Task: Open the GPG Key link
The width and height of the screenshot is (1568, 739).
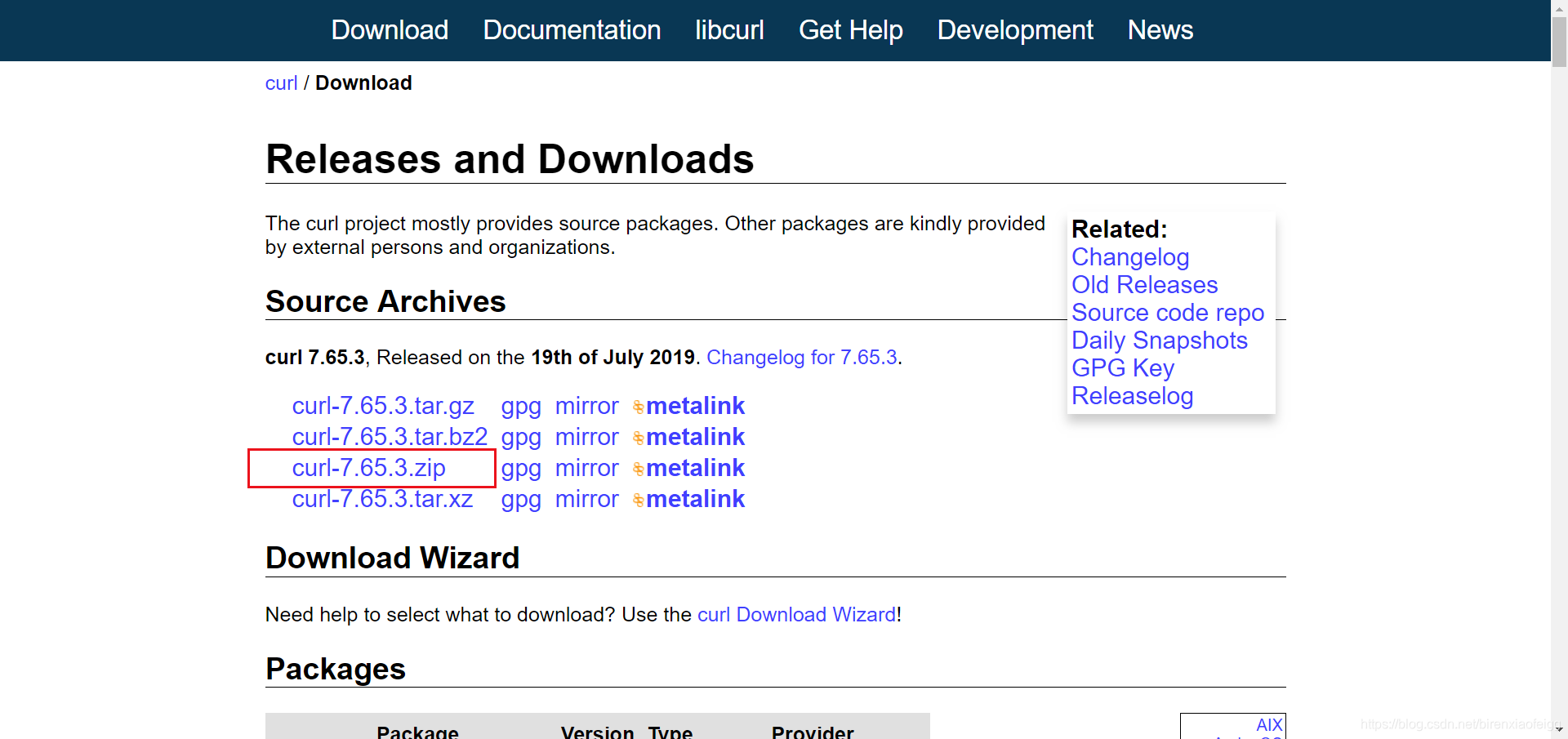Action: (1123, 368)
